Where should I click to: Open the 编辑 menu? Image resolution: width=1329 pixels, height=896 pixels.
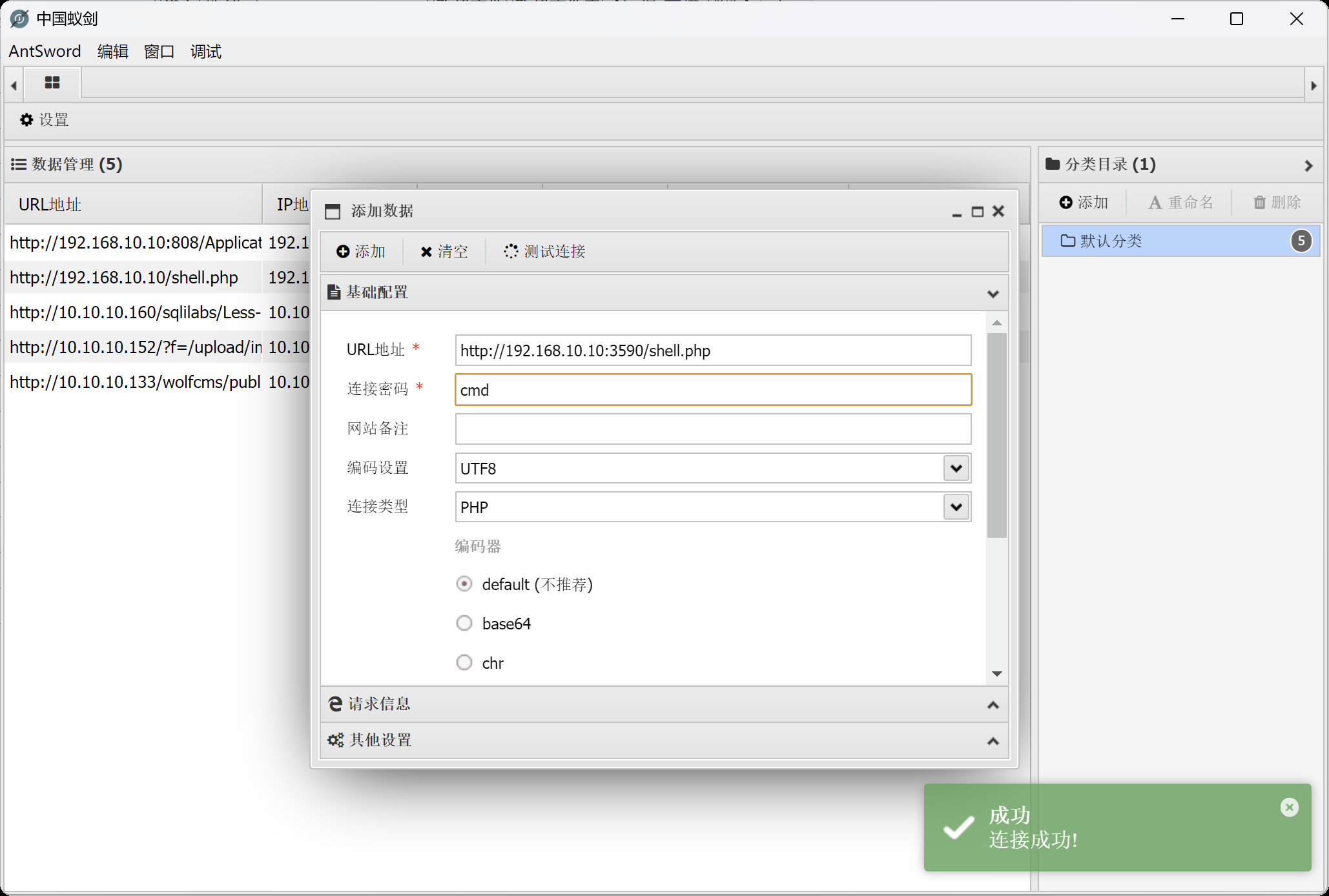(112, 52)
